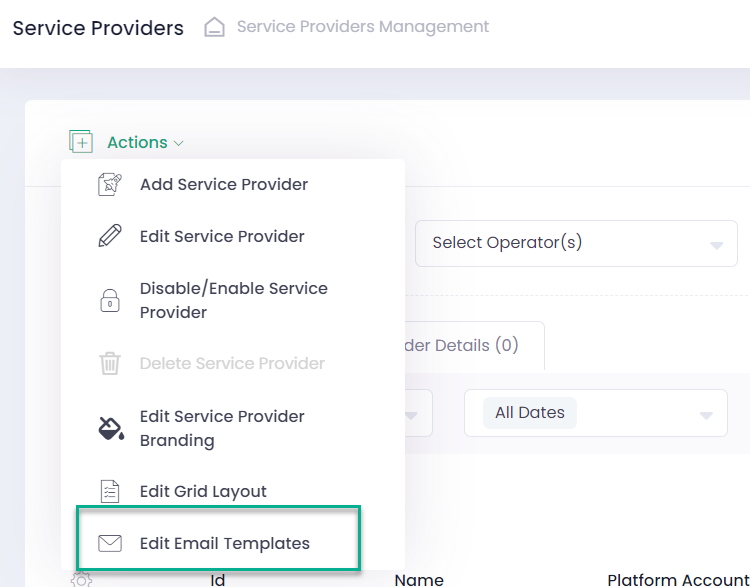Open the Service Providers Management breadcrumb link
The image size is (750, 587).
point(363,27)
